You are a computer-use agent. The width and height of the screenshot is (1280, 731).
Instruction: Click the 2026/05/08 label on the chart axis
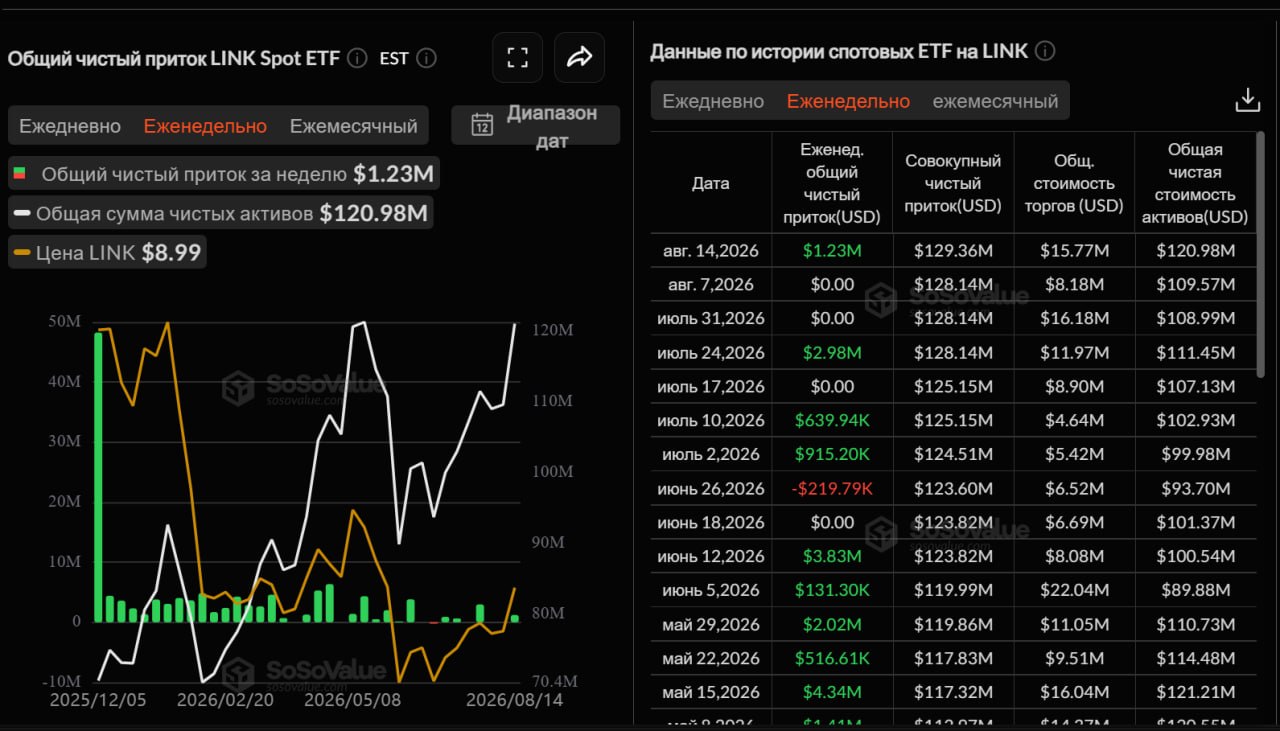click(x=352, y=700)
